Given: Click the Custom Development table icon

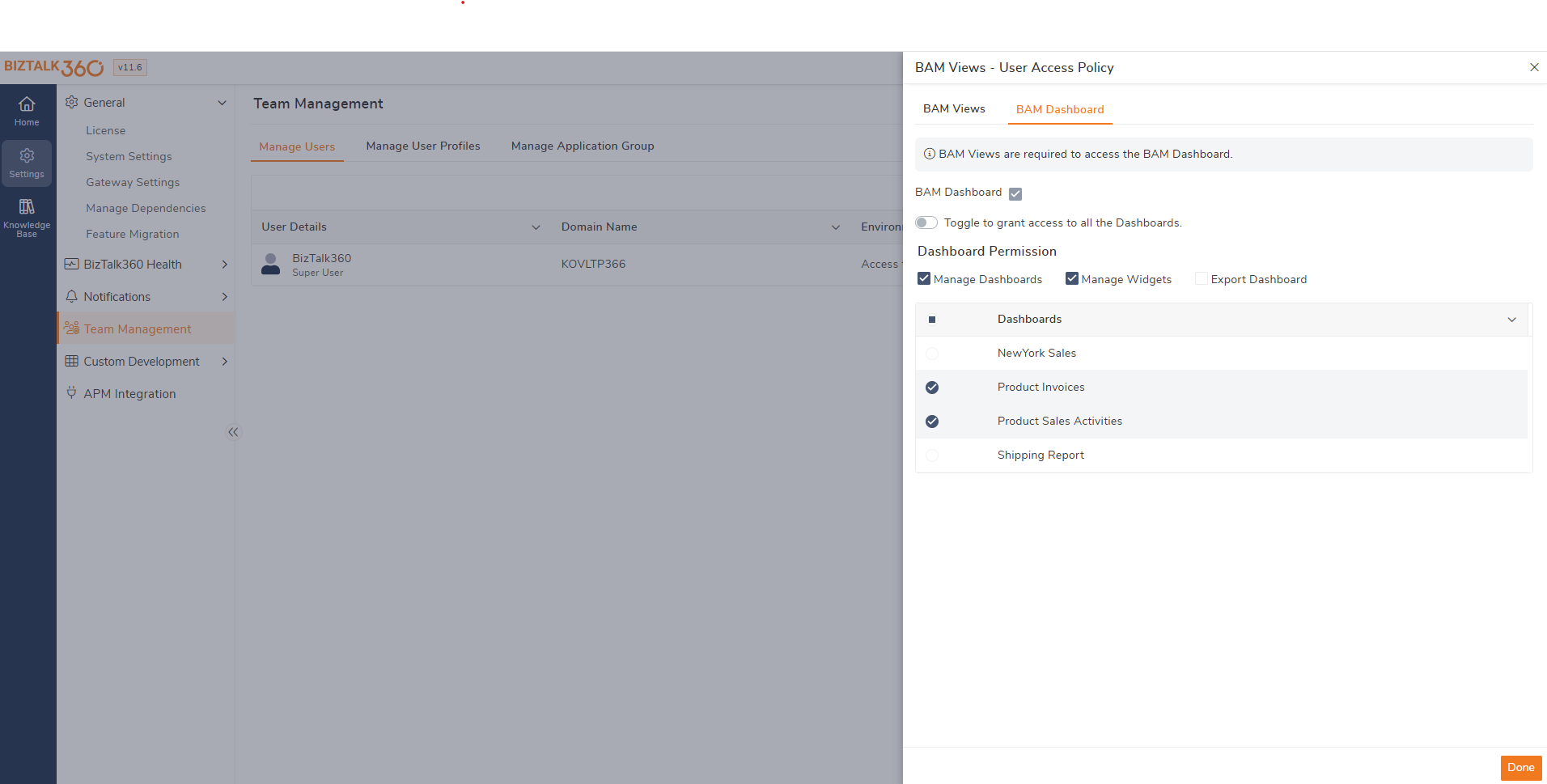Looking at the screenshot, I should [71, 361].
